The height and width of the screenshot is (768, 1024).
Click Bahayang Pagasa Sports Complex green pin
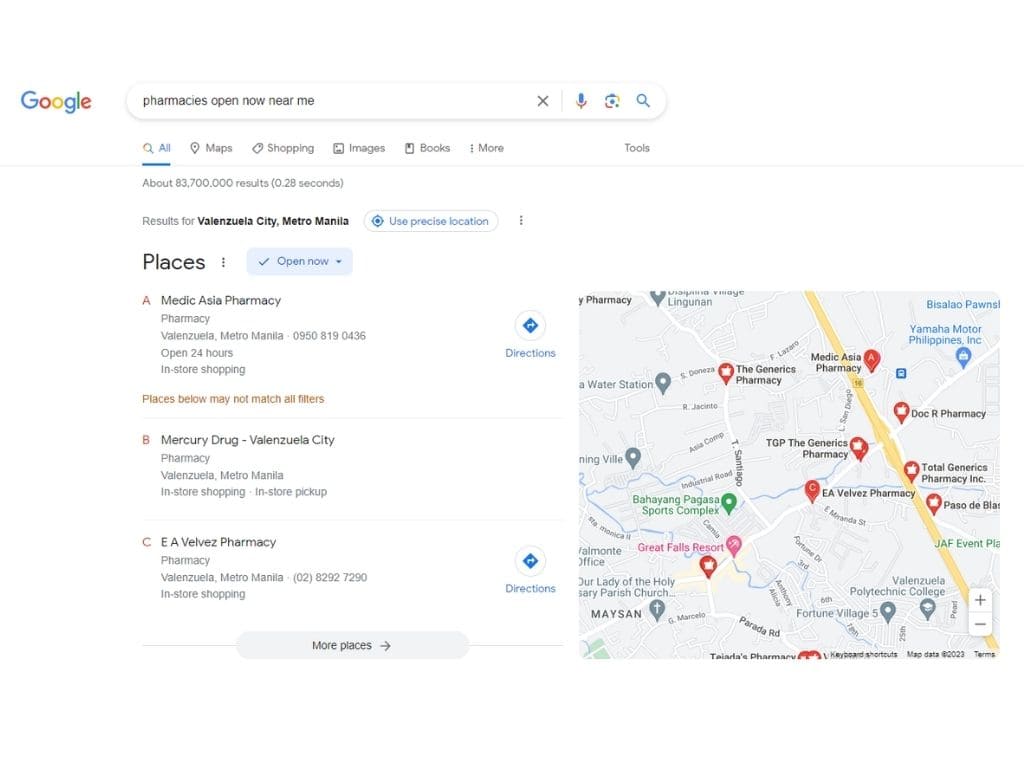729,503
